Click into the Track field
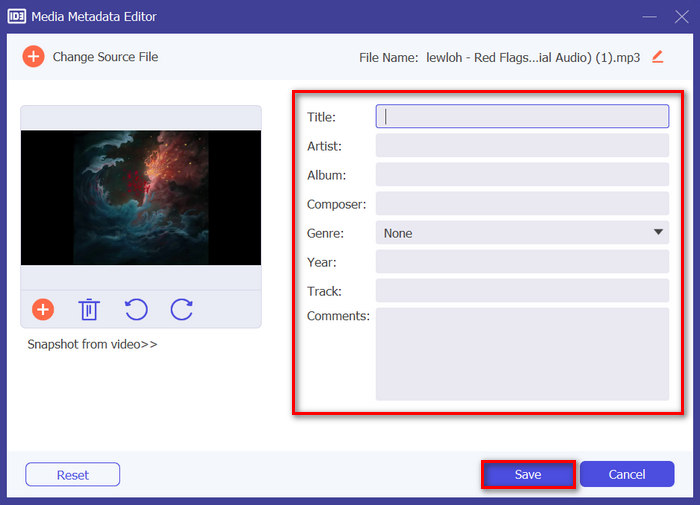700x505 pixels. [x=522, y=291]
